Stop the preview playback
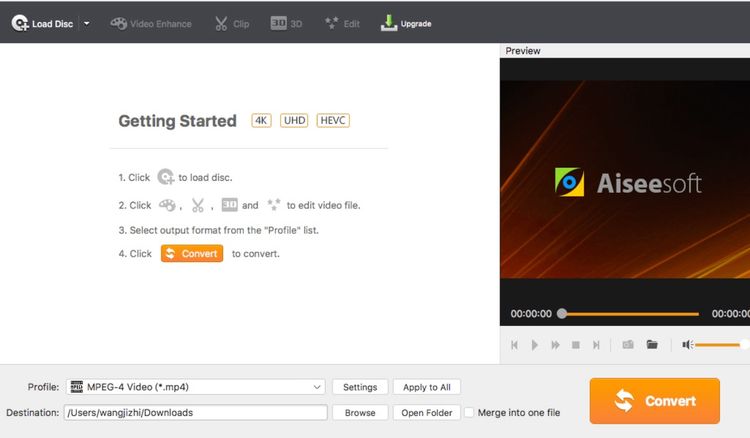Image resolution: width=750 pixels, height=438 pixels. pyautogui.click(x=576, y=345)
